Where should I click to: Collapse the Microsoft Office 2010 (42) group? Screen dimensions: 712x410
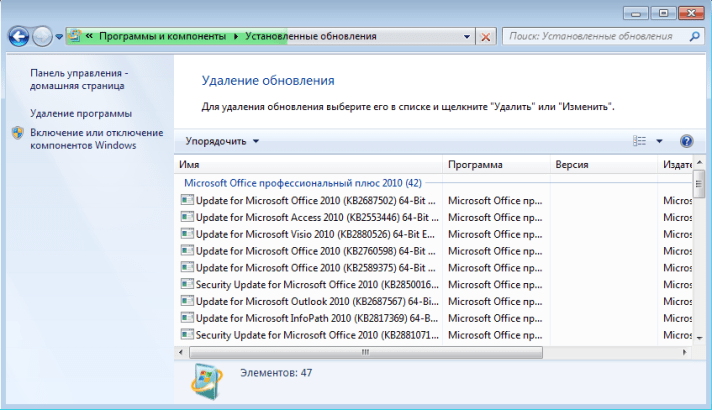coord(302,183)
